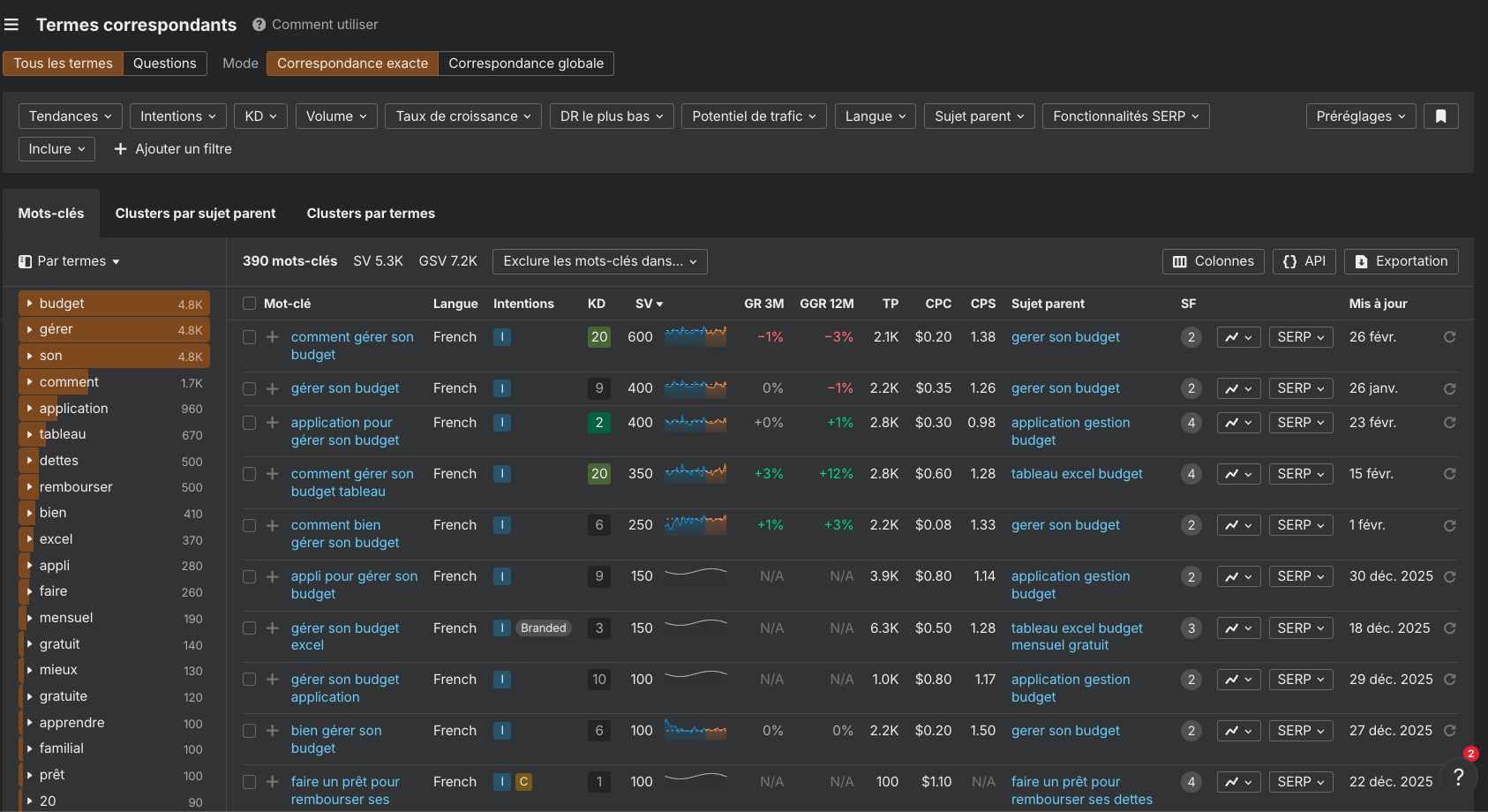Select the checkbox for gérer son budget excel
Screen dimensions: 1488x812
(x=249, y=628)
